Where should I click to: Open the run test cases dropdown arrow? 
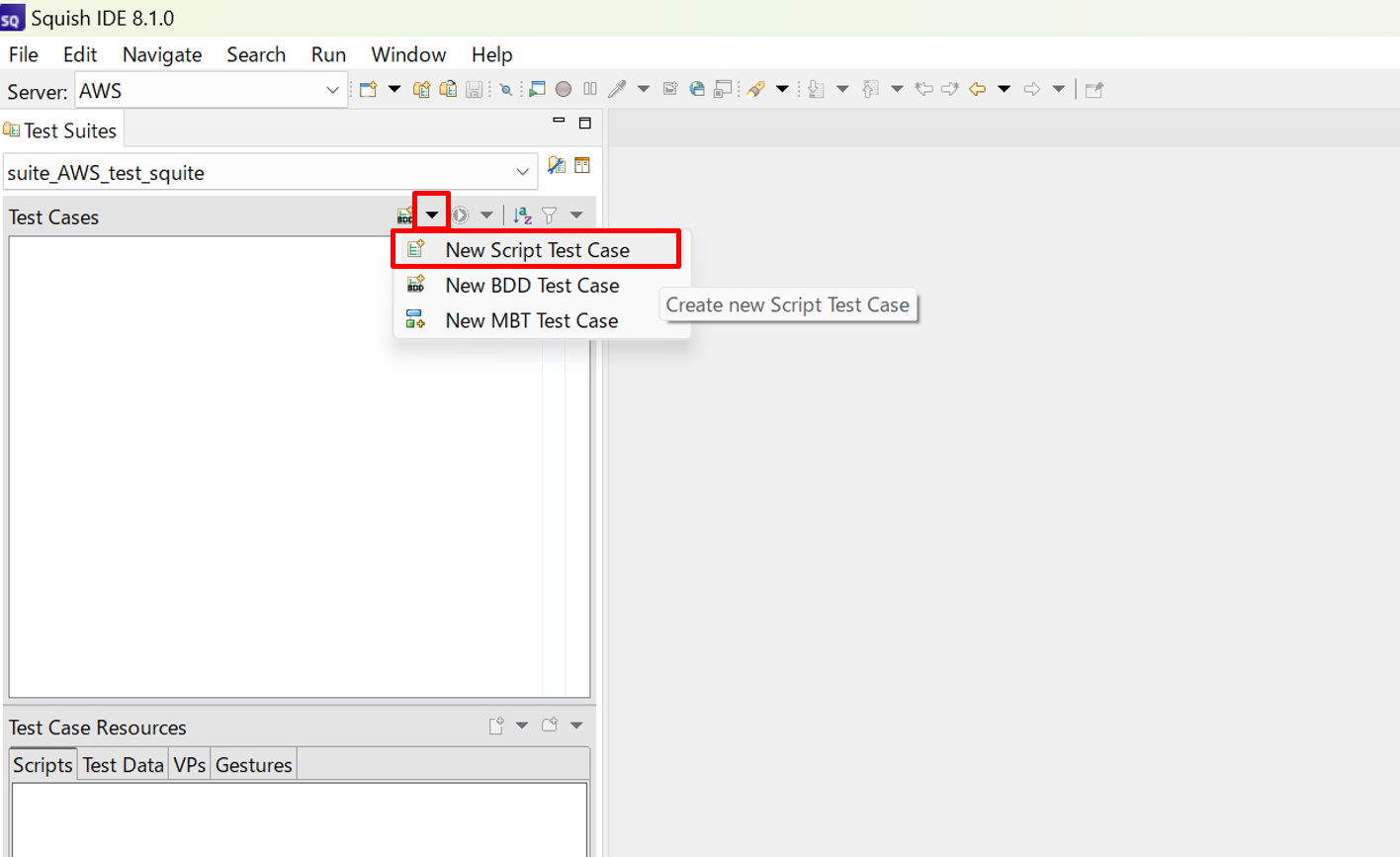click(x=486, y=215)
